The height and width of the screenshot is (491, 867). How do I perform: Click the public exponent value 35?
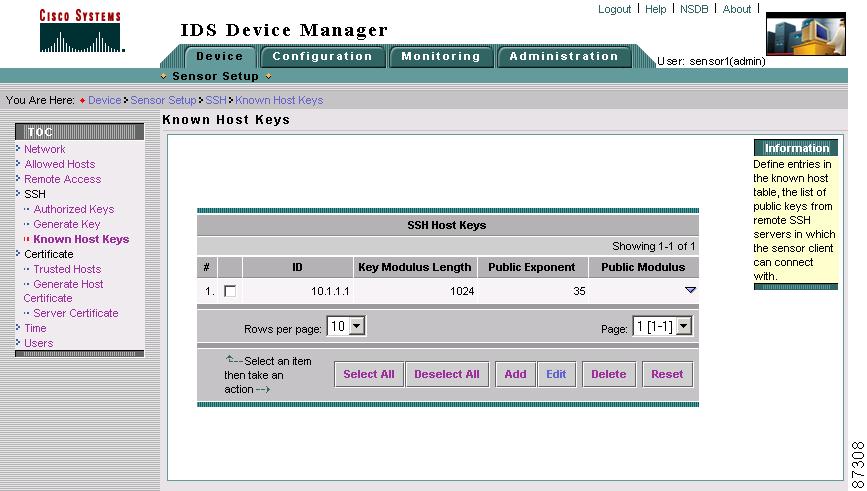click(x=579, y=291)
